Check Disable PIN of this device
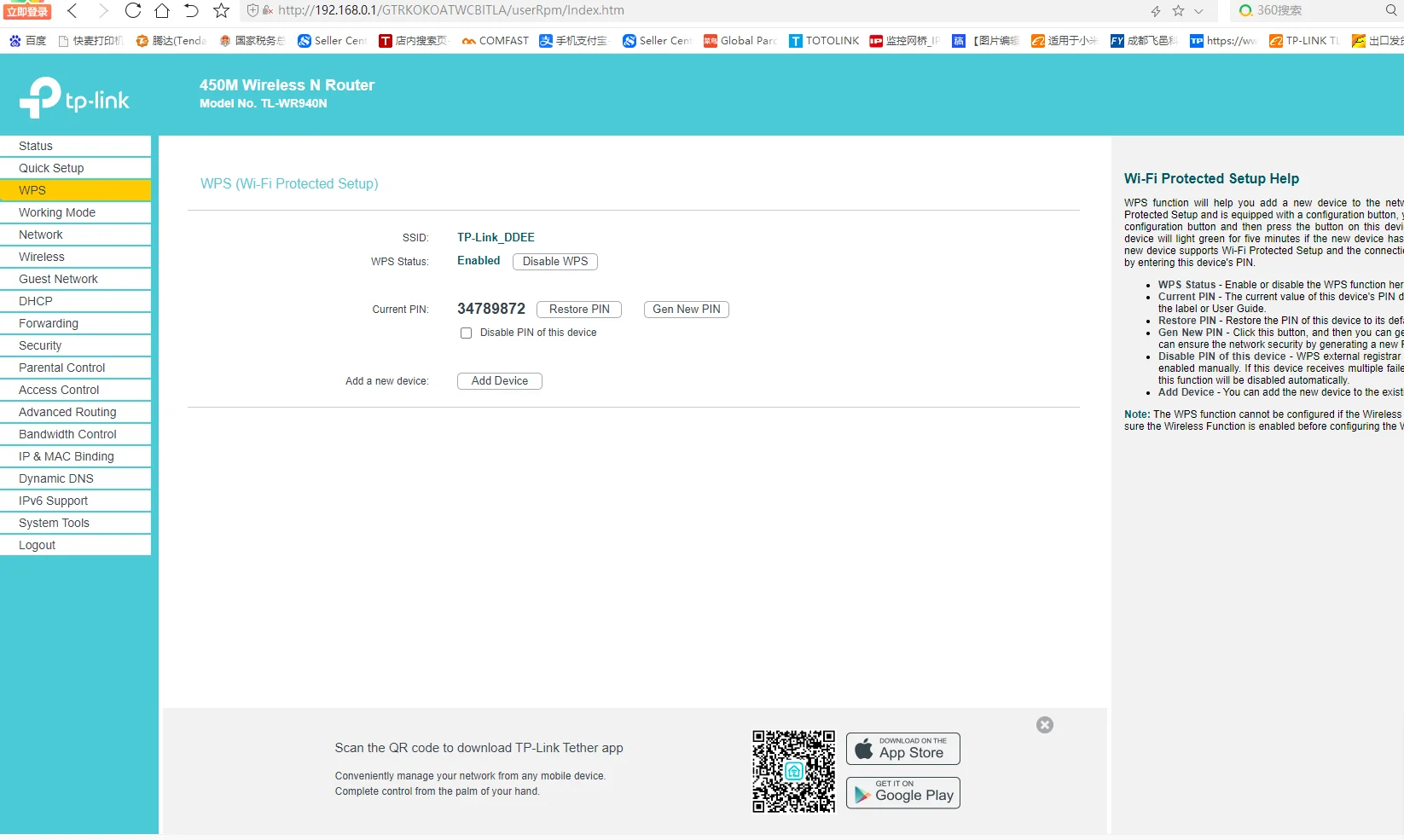The height and width of the screenshot is (840, 1404). point(466,333)
